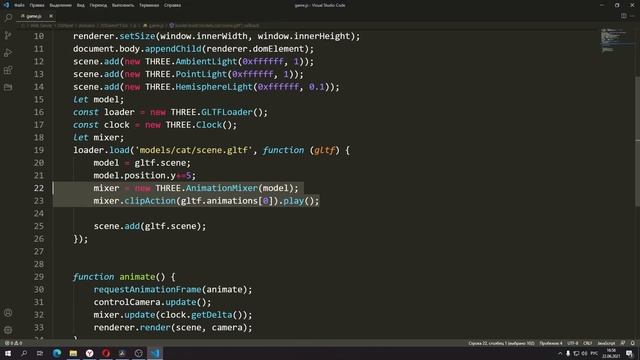Open the Extensions view

pos(8,70)
